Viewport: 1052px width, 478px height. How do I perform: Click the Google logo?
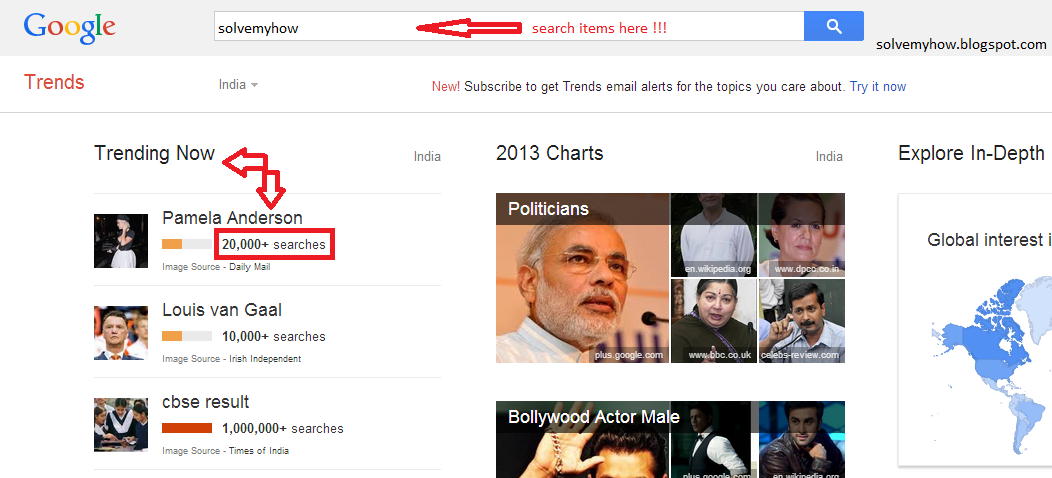pyautogui.click(x=69, y=28)
